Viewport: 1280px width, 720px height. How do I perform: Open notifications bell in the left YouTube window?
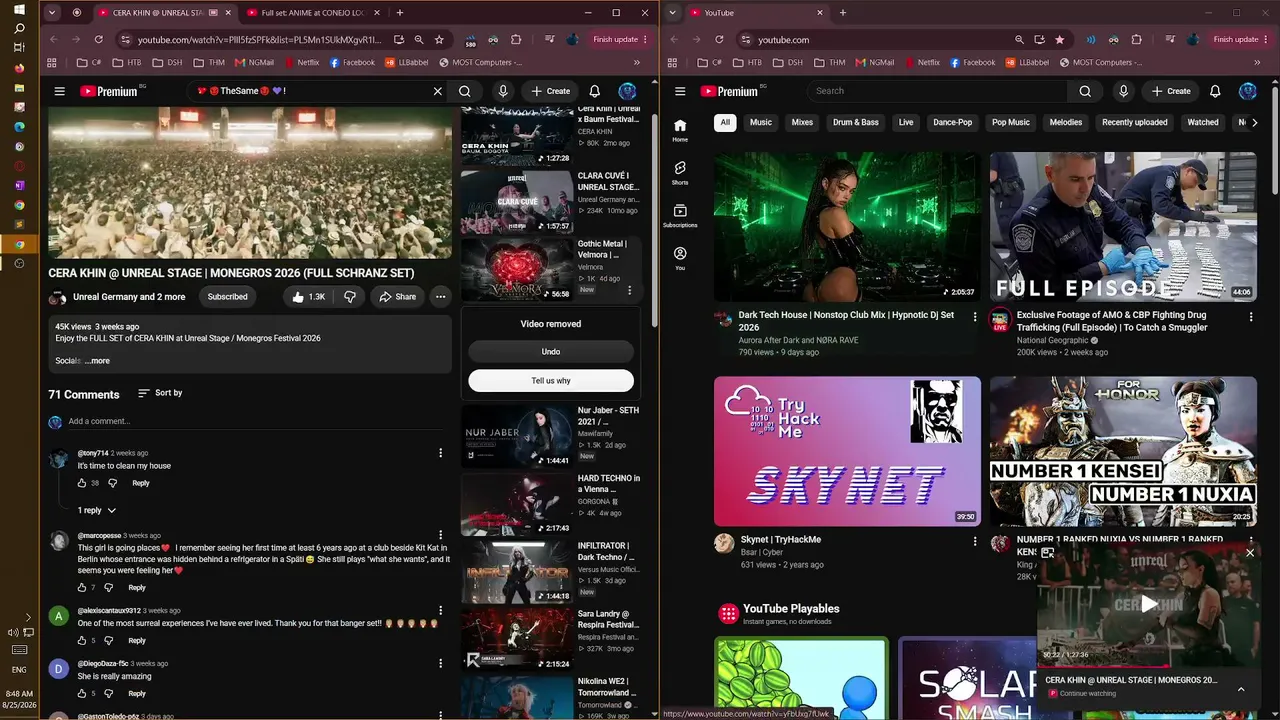coord(595,91)
